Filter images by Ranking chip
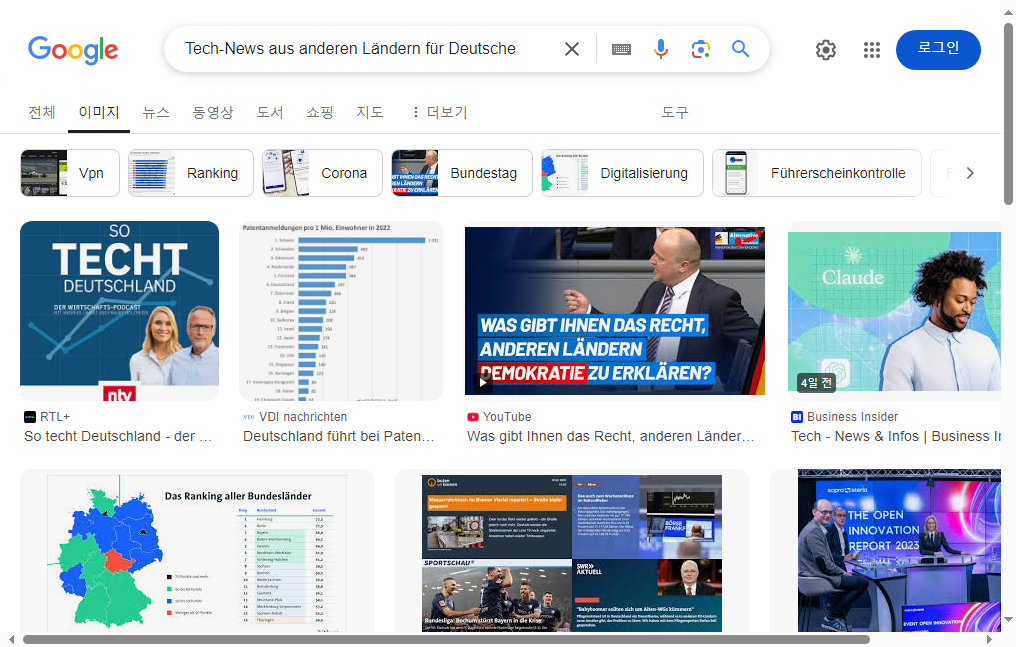The width and height of the screenshot is (1016, 647). coord(190,173)
